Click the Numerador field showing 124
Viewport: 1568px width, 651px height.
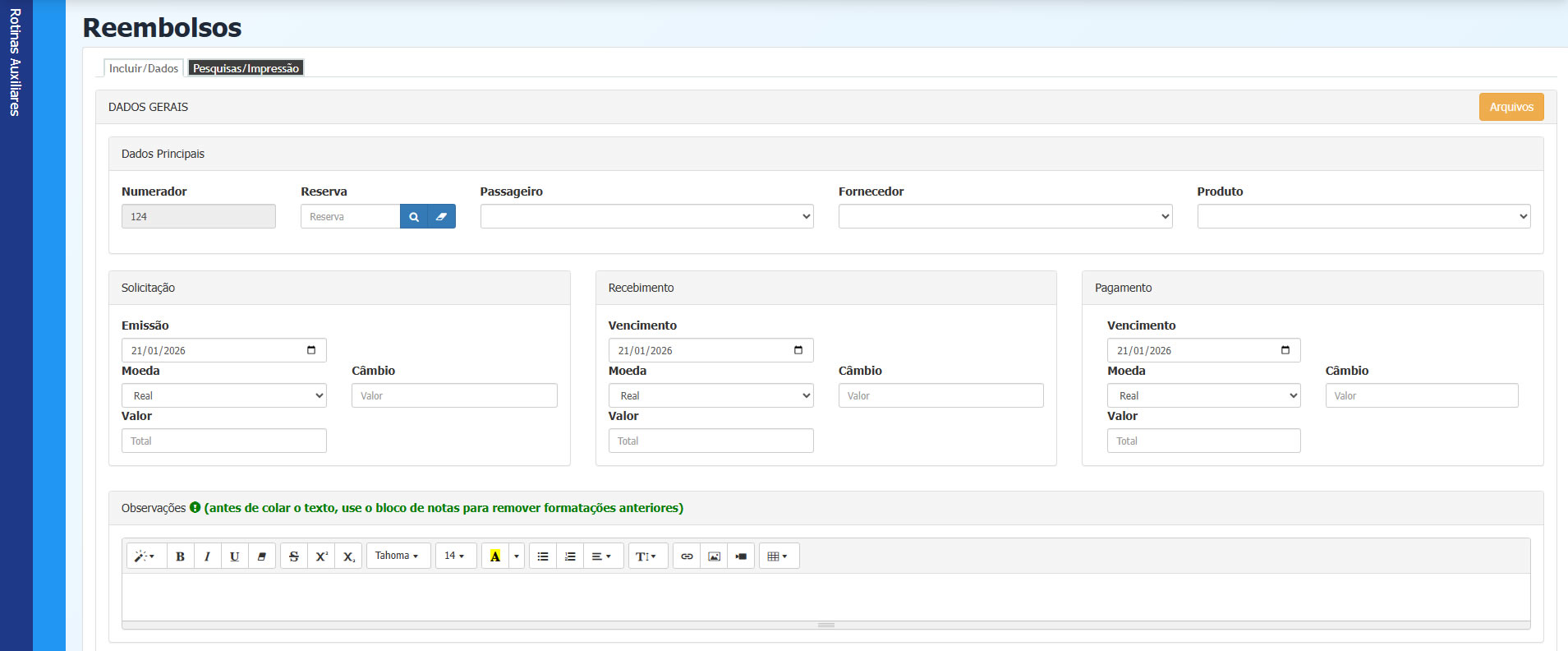199,217
